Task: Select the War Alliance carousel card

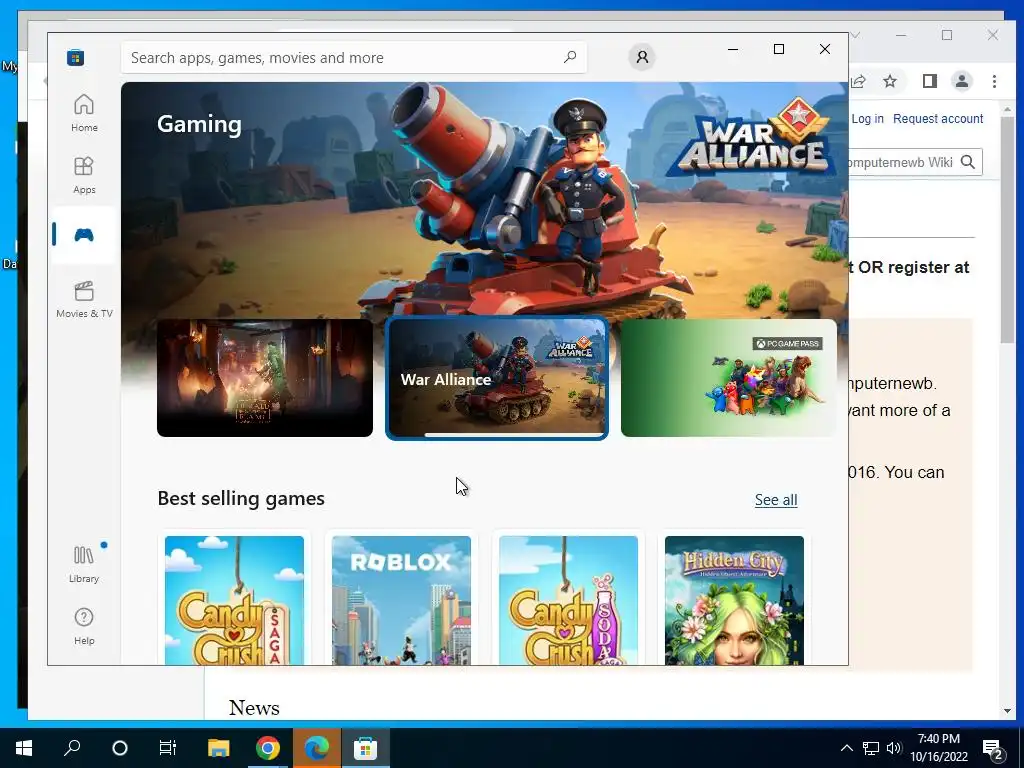Action: (497, 378)
